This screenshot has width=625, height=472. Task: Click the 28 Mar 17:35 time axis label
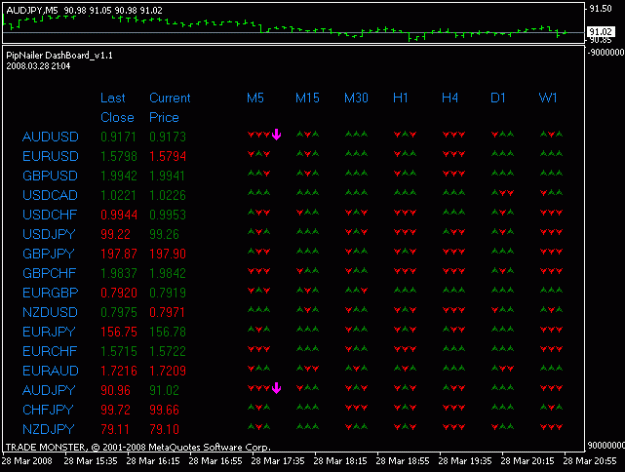(x=278, y=461)
